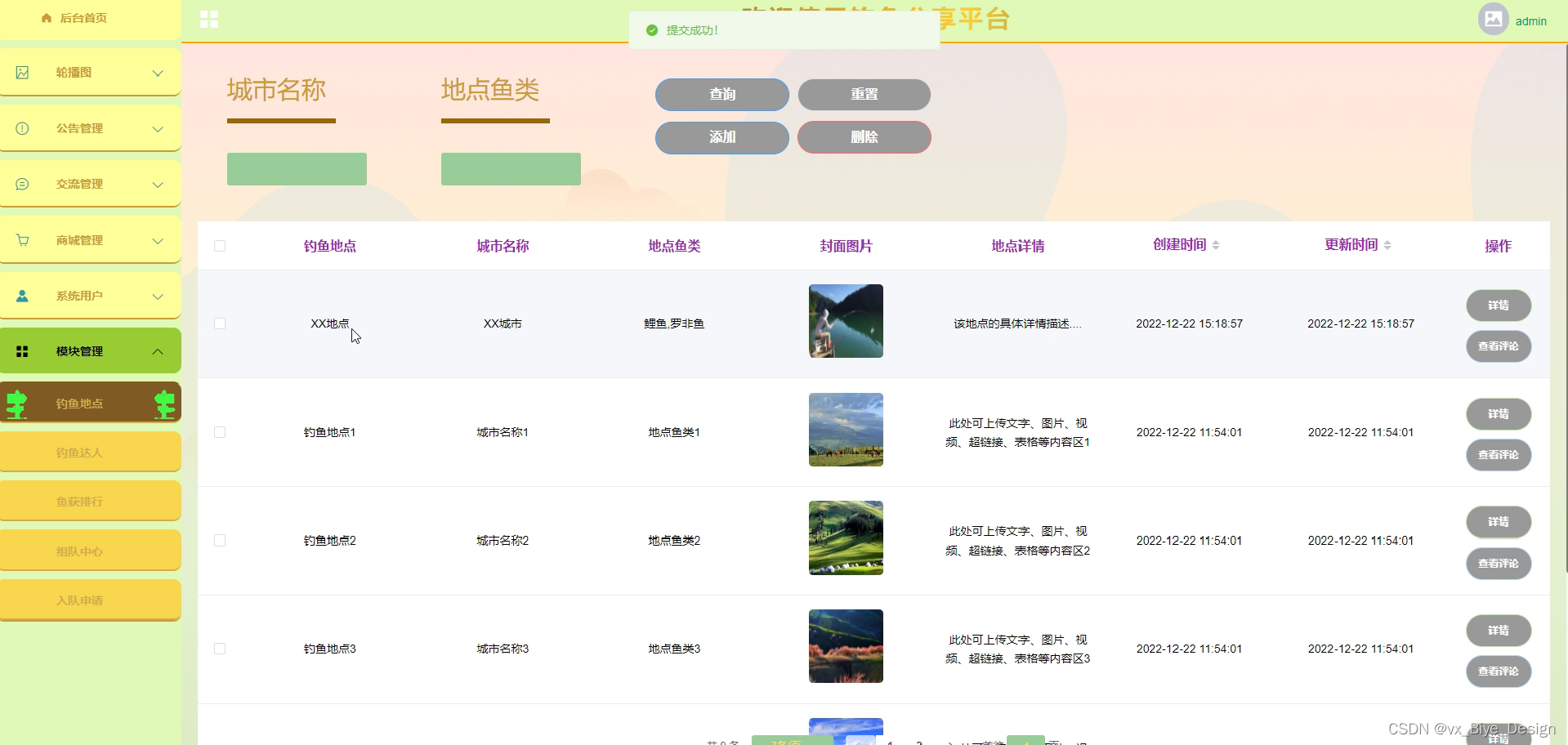Image resolution: width=1568 pixels, height=745 pixels.
Task: Sort by 创建时间 using its sort arrows
Action: (1216, 245)
